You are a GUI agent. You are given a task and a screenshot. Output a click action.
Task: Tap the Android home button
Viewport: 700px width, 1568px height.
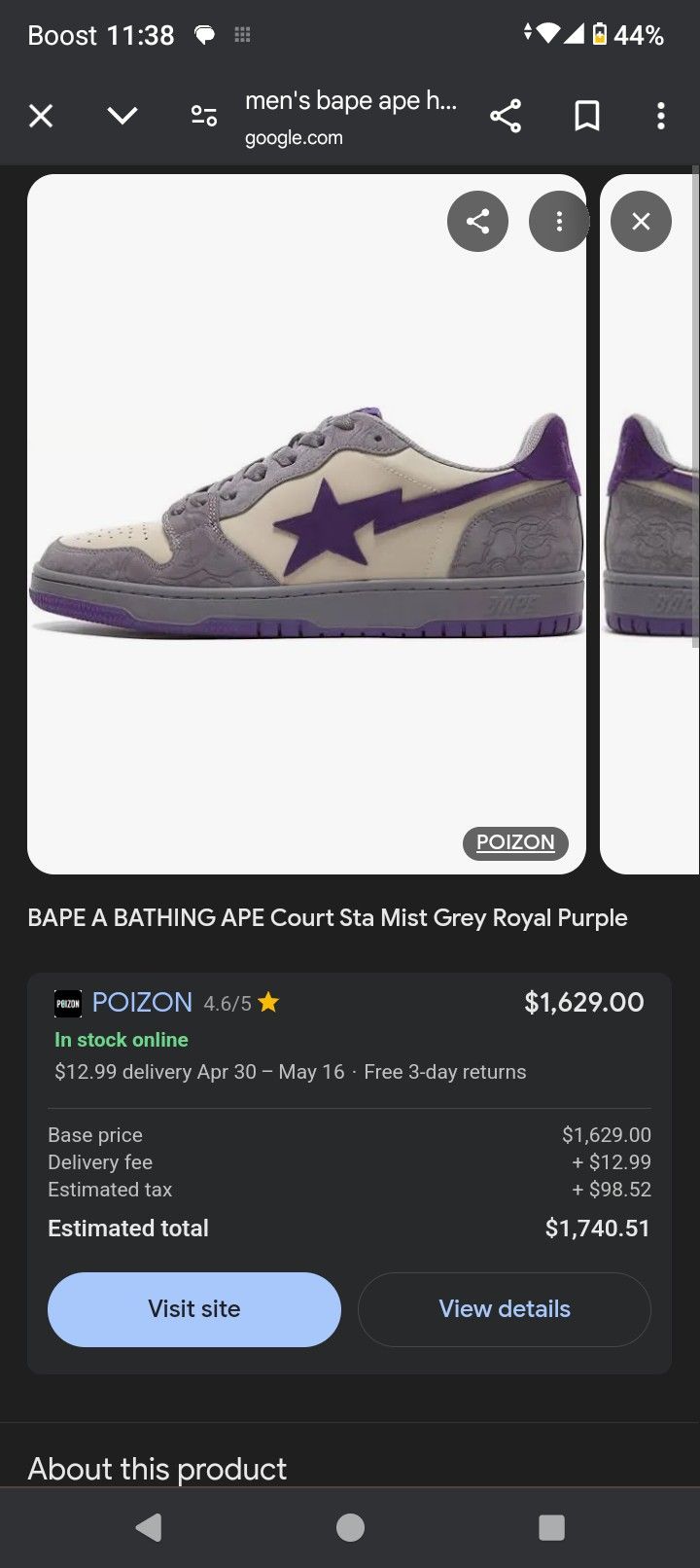point(350,1527)
